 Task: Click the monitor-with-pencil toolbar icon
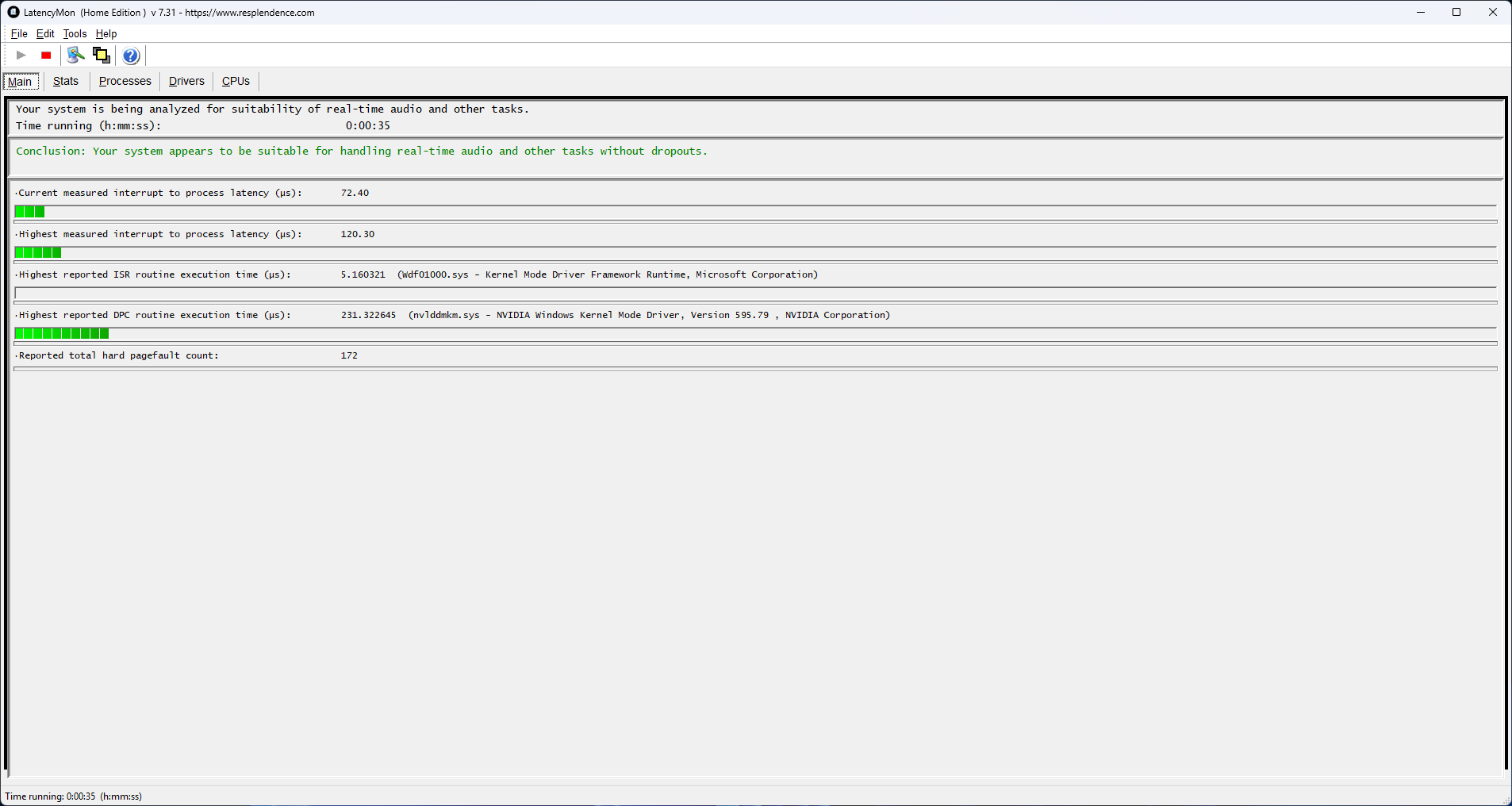click(75, 56)
